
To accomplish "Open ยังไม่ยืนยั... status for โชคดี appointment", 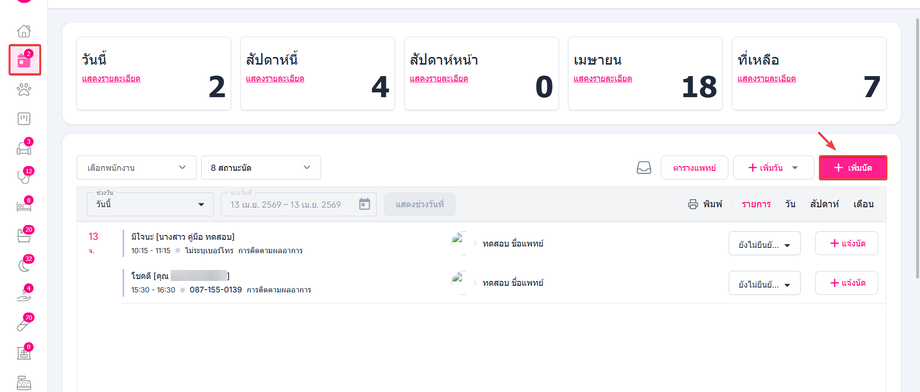I will tap(765, 283).
